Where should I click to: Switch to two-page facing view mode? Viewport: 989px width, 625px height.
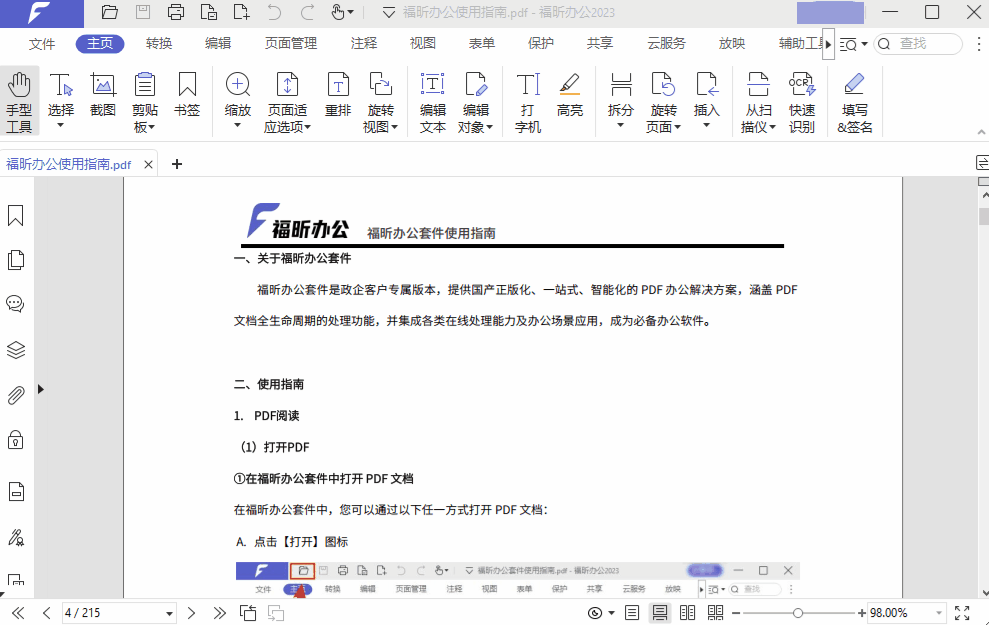pyautogui.click(x=688, y=613)
